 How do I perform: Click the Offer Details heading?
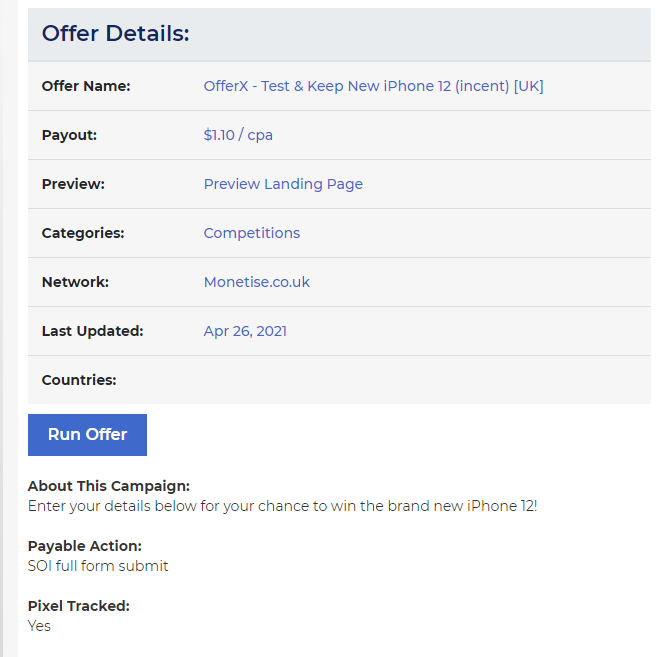click(x=115, y=33)
